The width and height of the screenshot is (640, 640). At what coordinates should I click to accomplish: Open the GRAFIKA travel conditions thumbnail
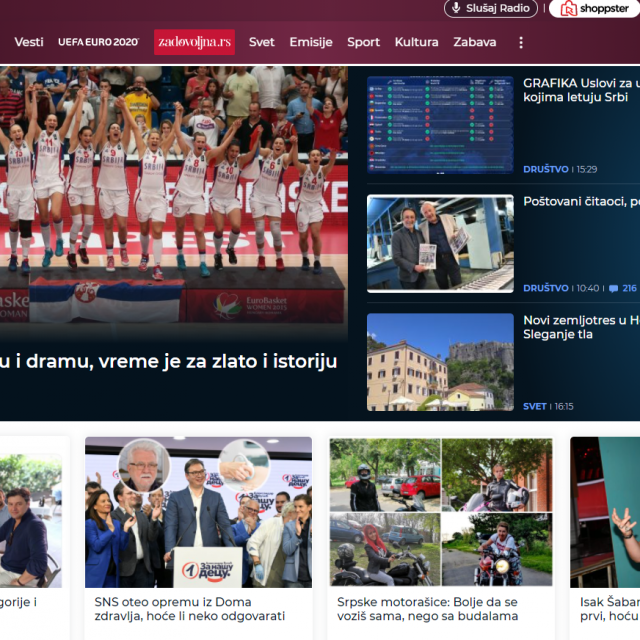point(440,125)
